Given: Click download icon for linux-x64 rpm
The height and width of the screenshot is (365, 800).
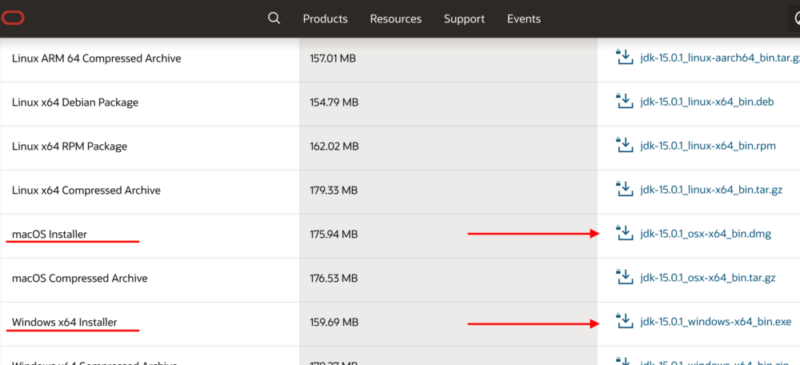Looking at the screenshot, I should (x=624, y=145).
